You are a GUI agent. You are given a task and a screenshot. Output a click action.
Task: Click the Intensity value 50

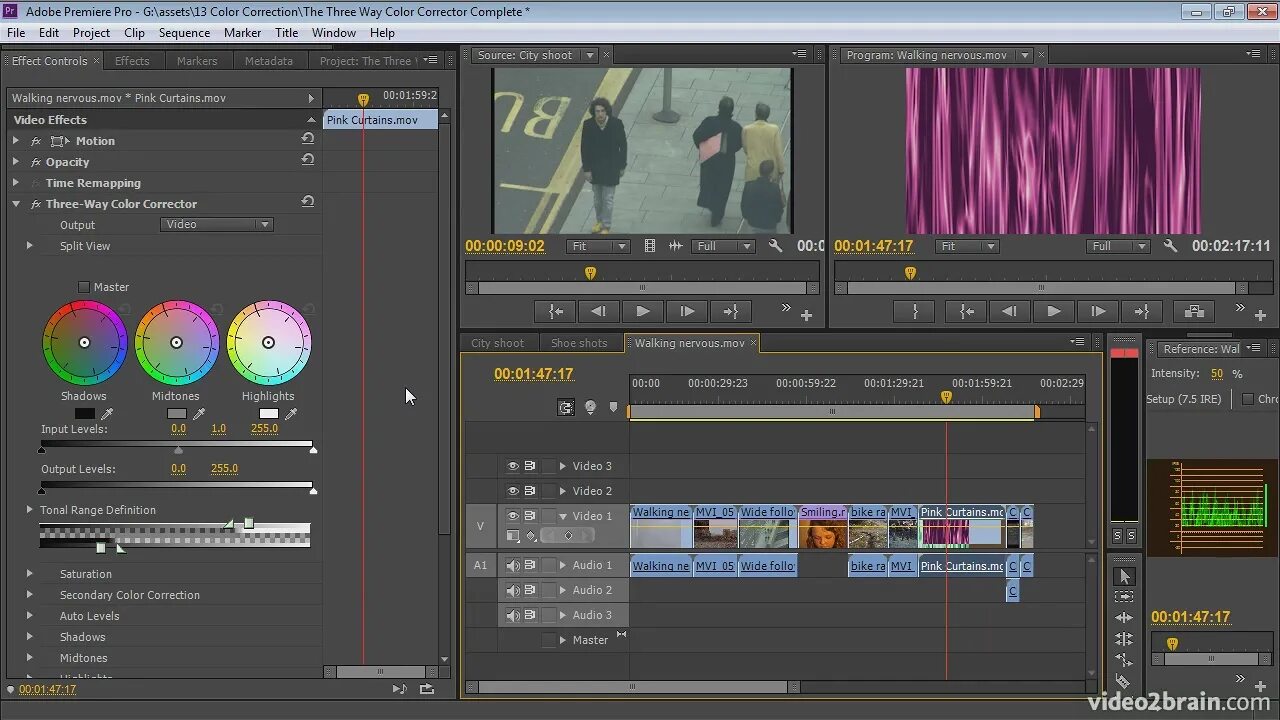(1217, 373)
